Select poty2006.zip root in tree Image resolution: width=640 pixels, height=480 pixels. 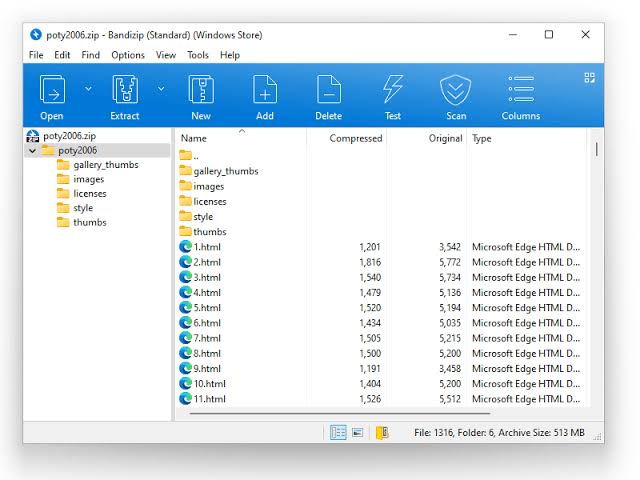tap(69, 136)
